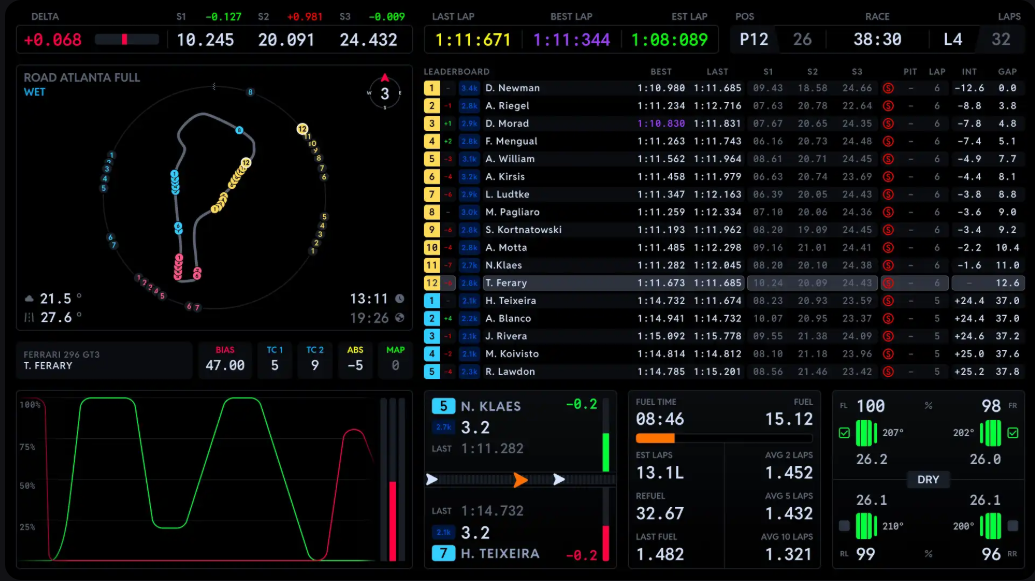The image size is (1035, 581).
Task: Enable the rear-left tyre checkbox
Action: [845, 526]
